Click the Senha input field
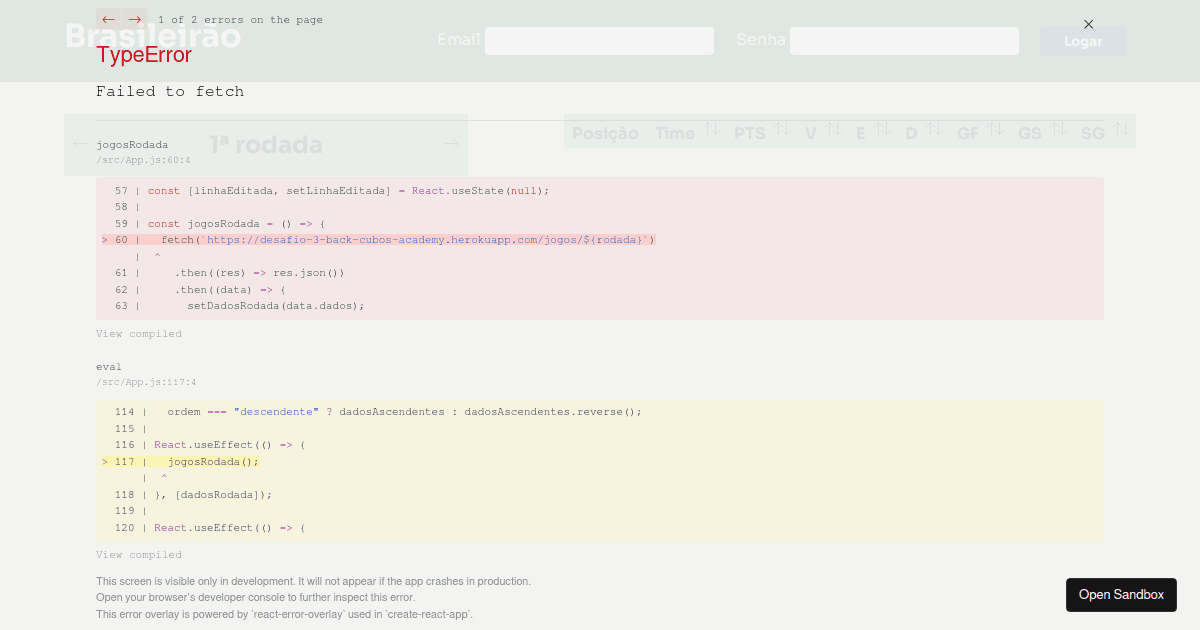Screen dimensions: 1200x630 (904, 41)
